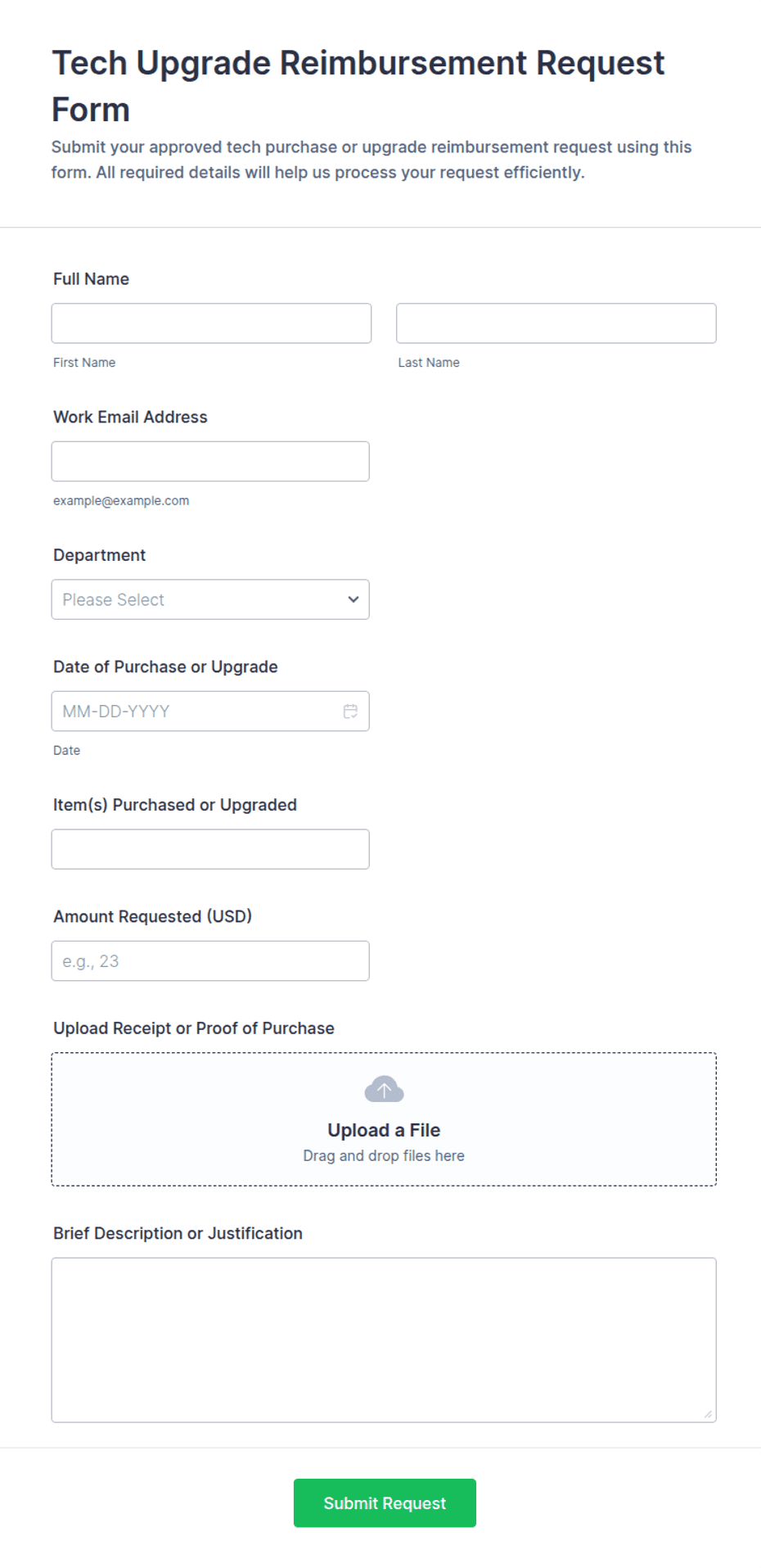Select the Work Email Address field

210,462
